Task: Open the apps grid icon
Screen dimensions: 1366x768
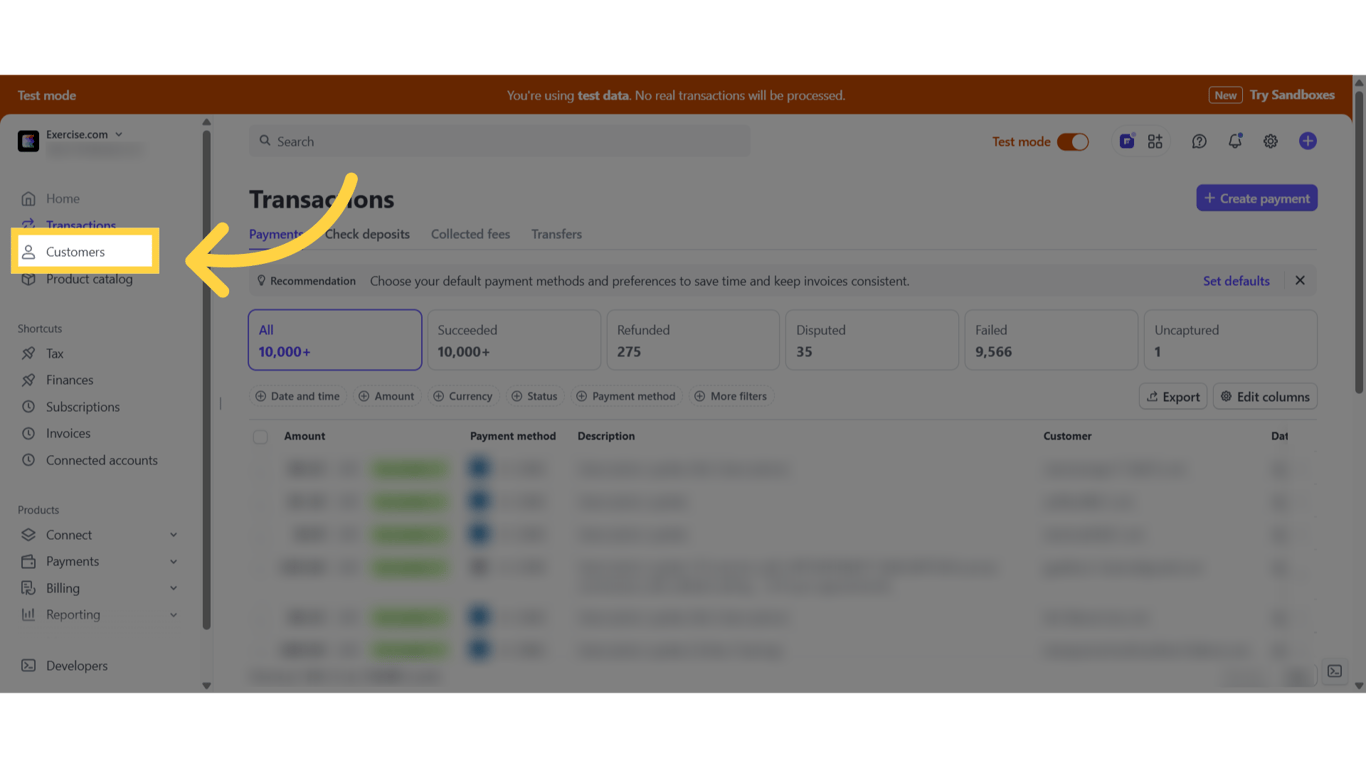Action: pos(1155,141)
